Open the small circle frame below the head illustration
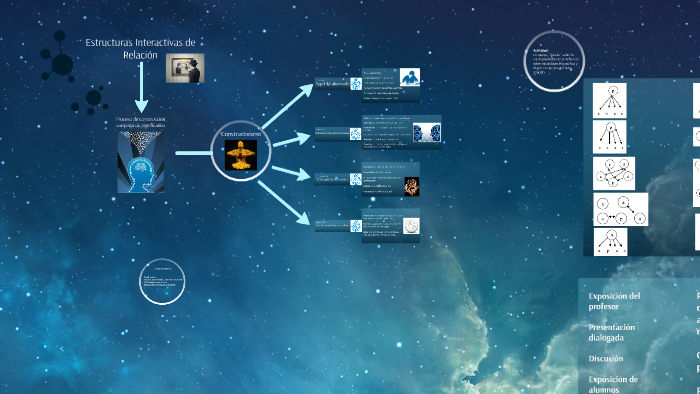 162,282
